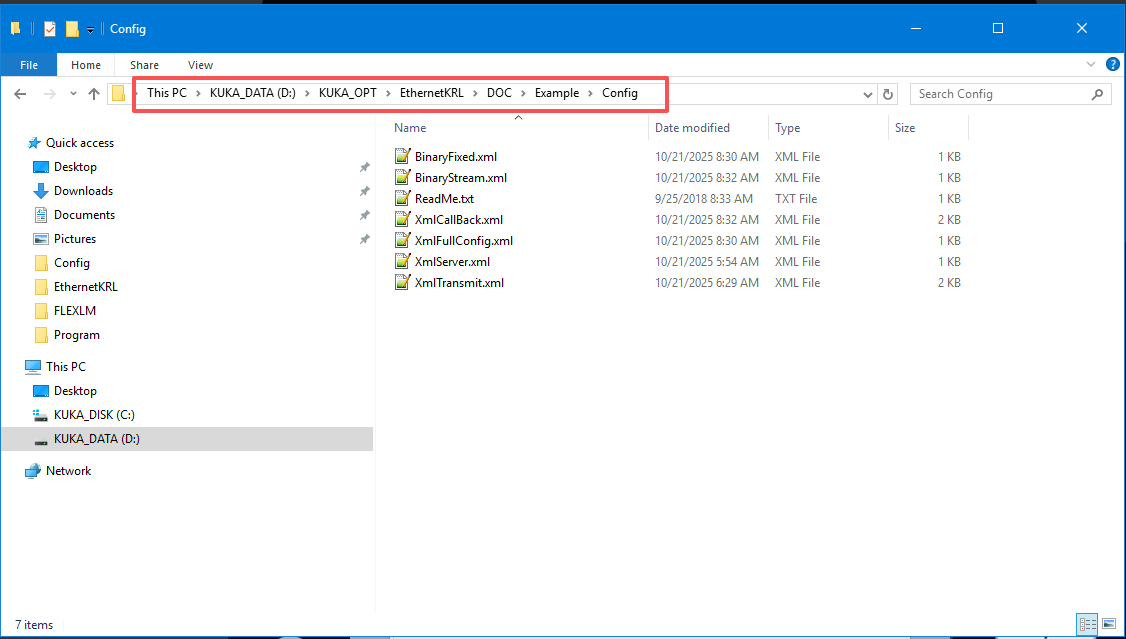Open the File ribbon tab
The image size is (1126, 639).
coord(29,65)
